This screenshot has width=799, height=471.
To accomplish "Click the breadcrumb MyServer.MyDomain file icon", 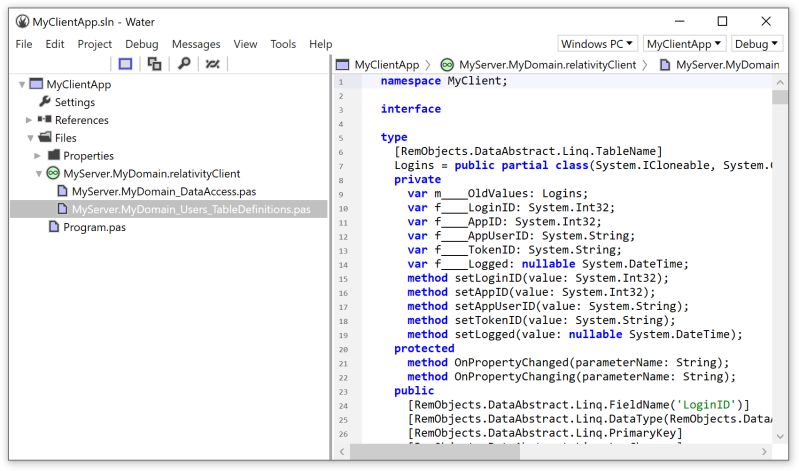I will 665,65.
